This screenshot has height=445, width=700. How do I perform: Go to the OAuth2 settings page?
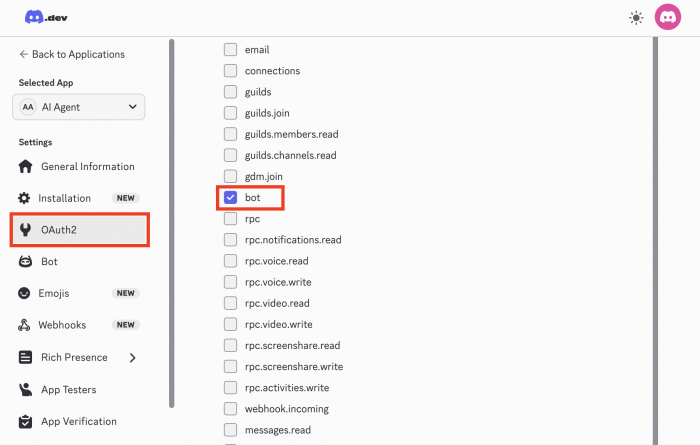tap(79, 230)
